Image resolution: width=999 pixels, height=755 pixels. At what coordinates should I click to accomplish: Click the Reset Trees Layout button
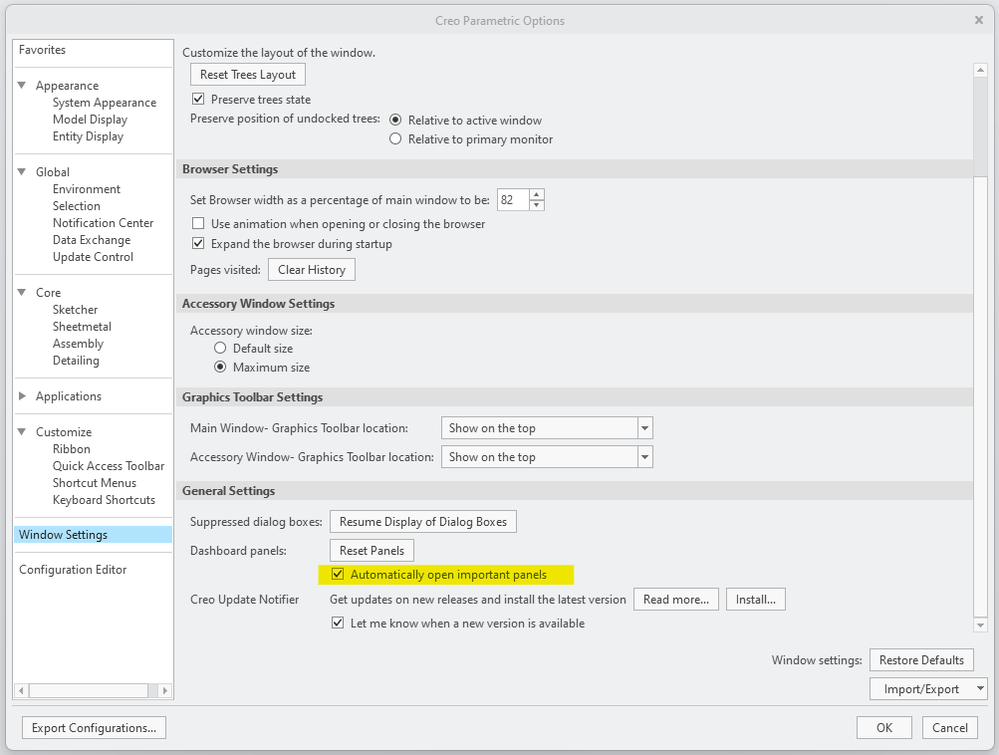(248, 75)
